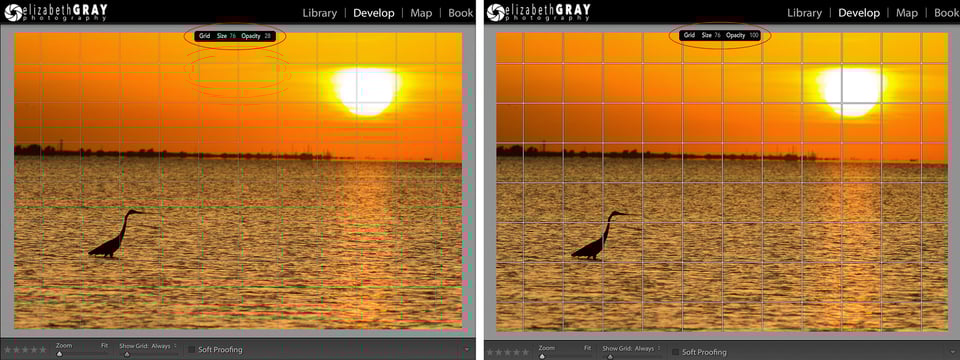Open toolbar options arrow in Opacity 100 window
Image resolution: width=960 pixels, height=360 pixels.
(953, 351)
